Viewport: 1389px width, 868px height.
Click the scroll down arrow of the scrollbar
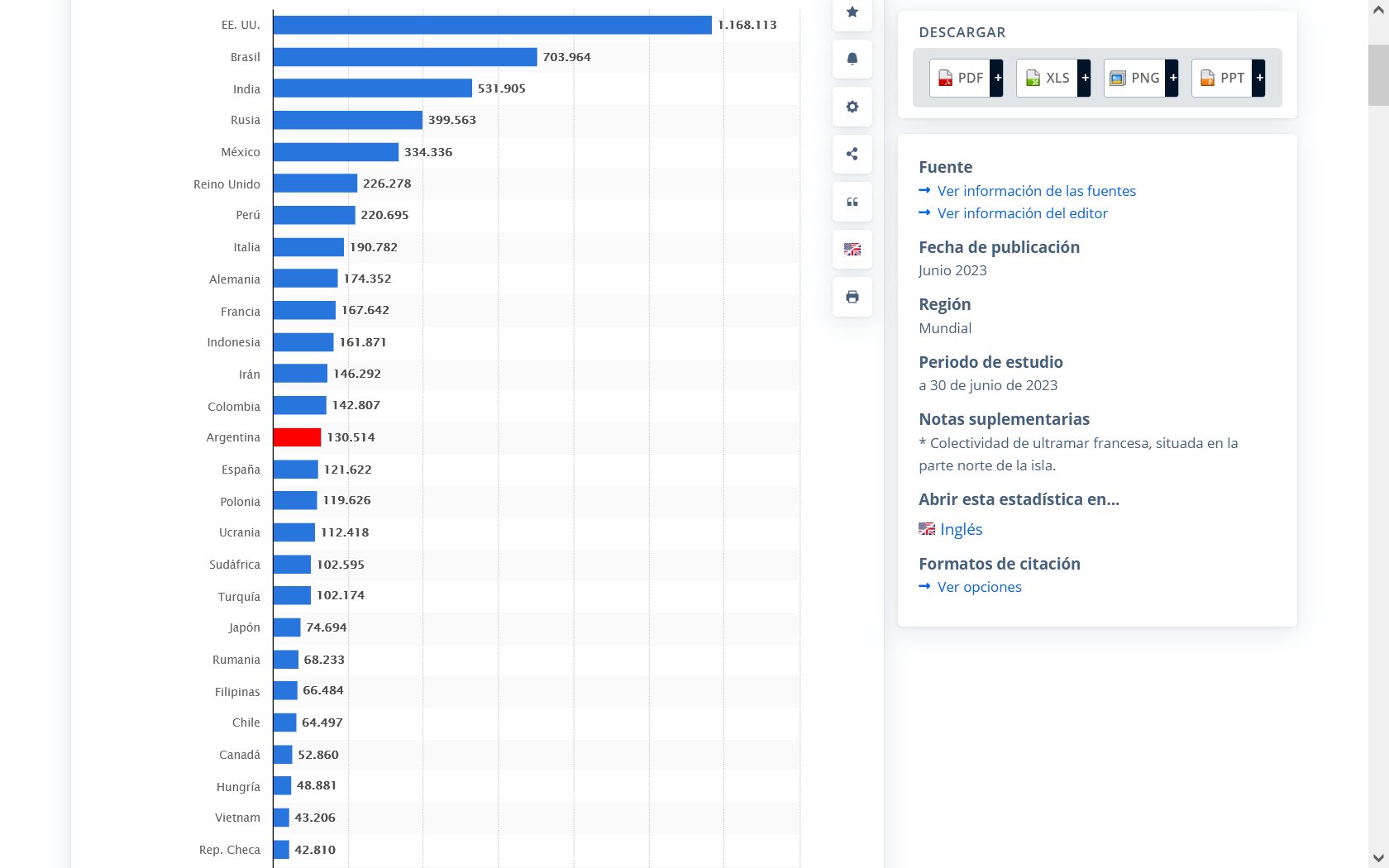pos(1378,858)
